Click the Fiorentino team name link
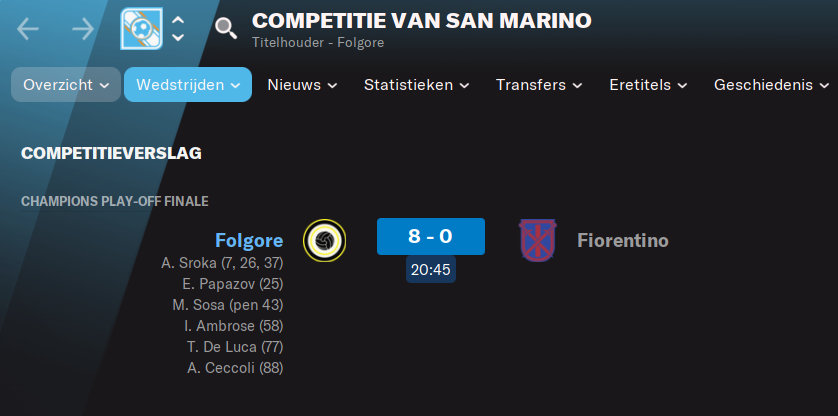Image resolution: width=838 pixels, height=416 pixels. coord(623,241)
